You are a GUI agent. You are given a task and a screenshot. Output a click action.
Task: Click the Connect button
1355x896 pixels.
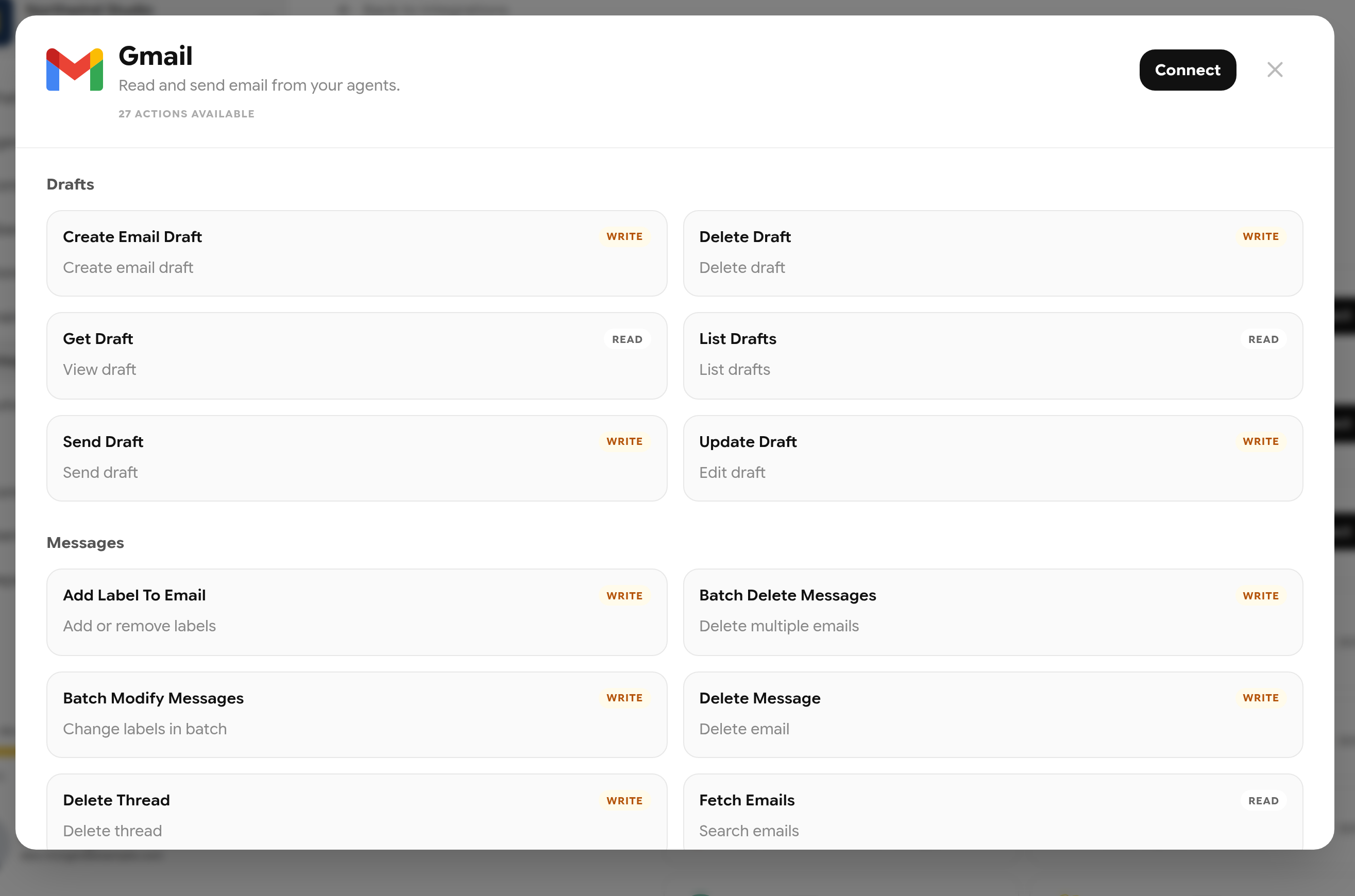click(x=1188, y=70)
